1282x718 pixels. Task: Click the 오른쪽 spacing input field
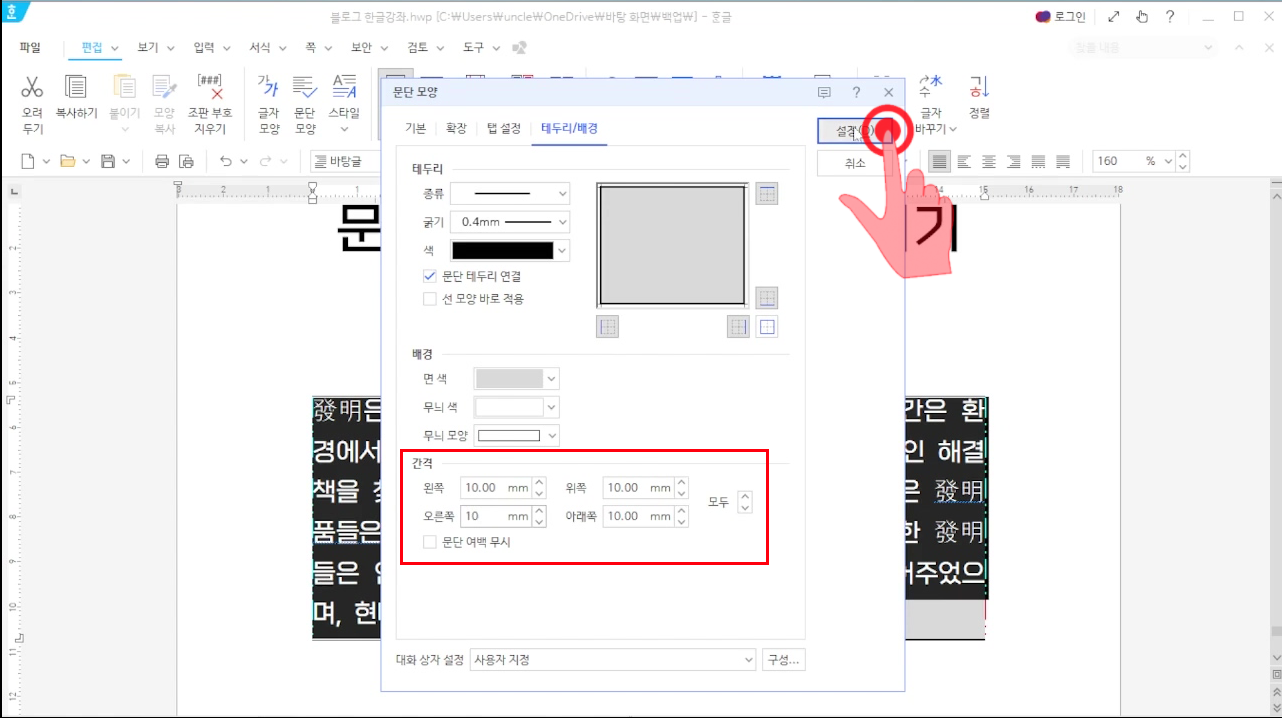coord(496,516)
